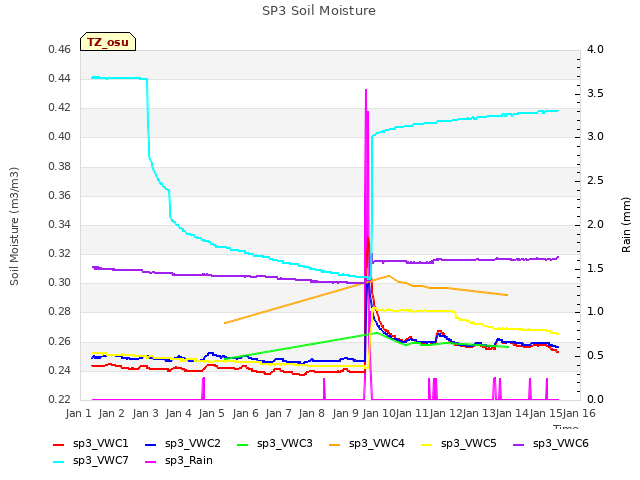
Task: Click the sp3_VWC1 legend label
Action: pos(100,443)
